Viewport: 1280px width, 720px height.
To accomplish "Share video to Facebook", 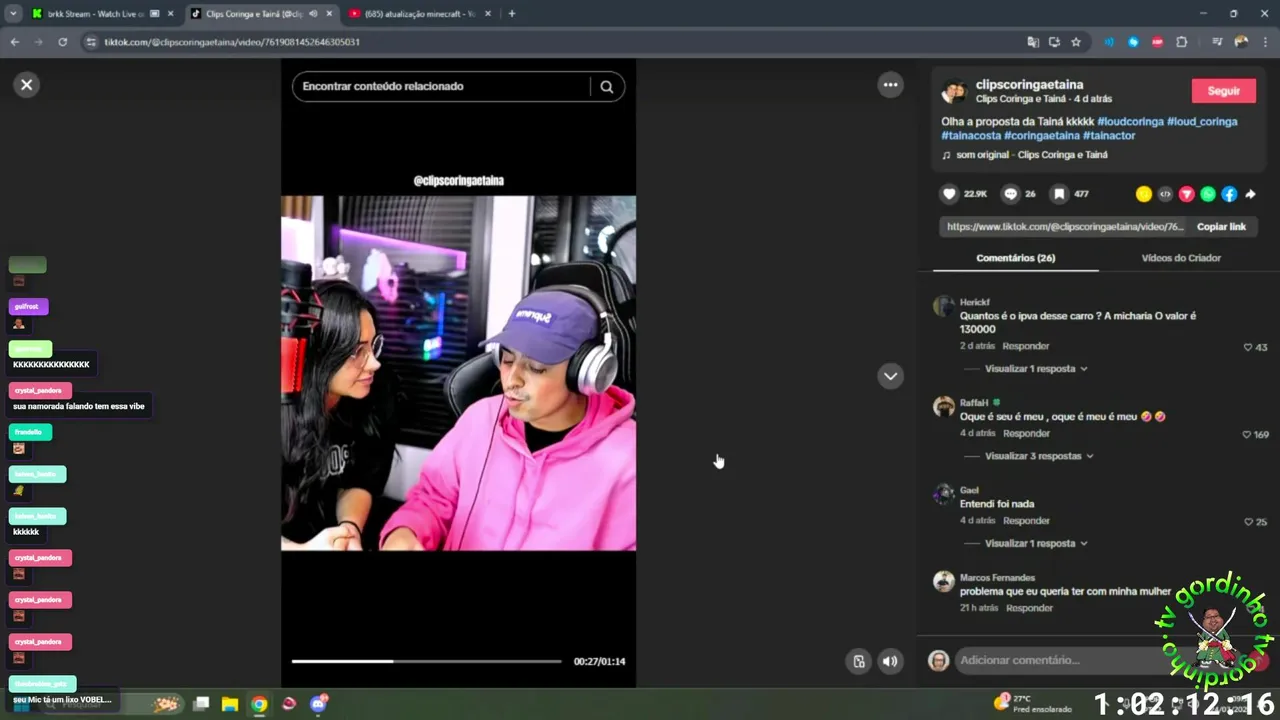I will pos(1229,194).
